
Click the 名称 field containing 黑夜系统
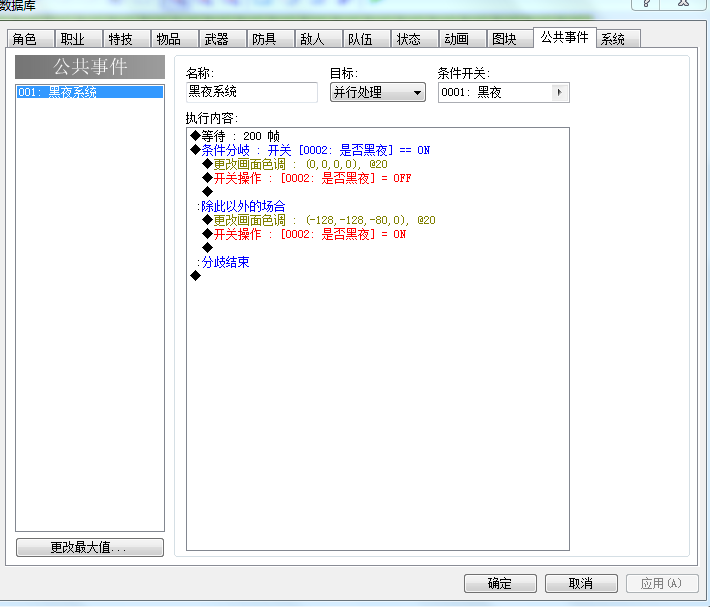click(x=251, y=92)
